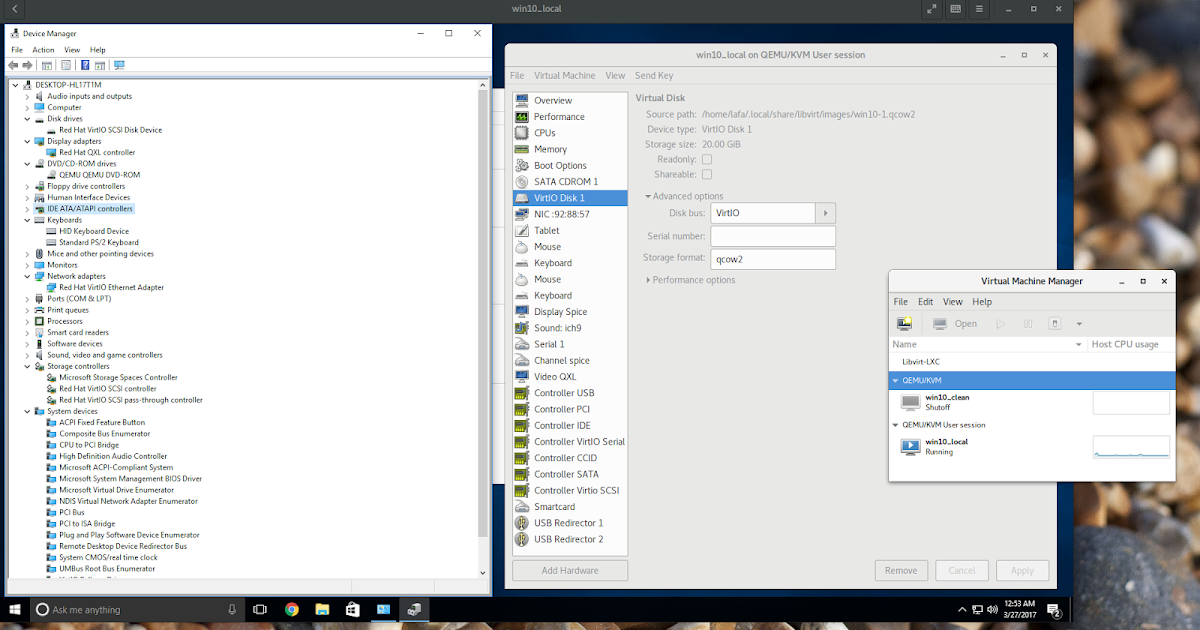Select Red Hat VirtIO Ethernet Adapter

tap(111, 287)
